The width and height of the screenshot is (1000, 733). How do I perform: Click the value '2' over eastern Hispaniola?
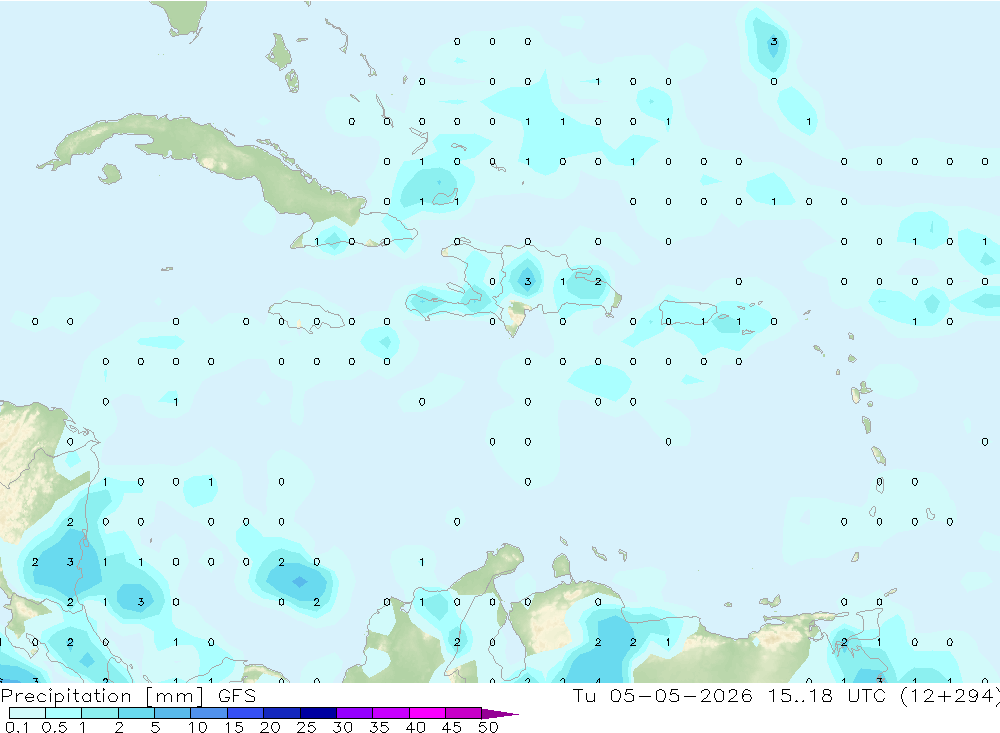tap(598, 281)
